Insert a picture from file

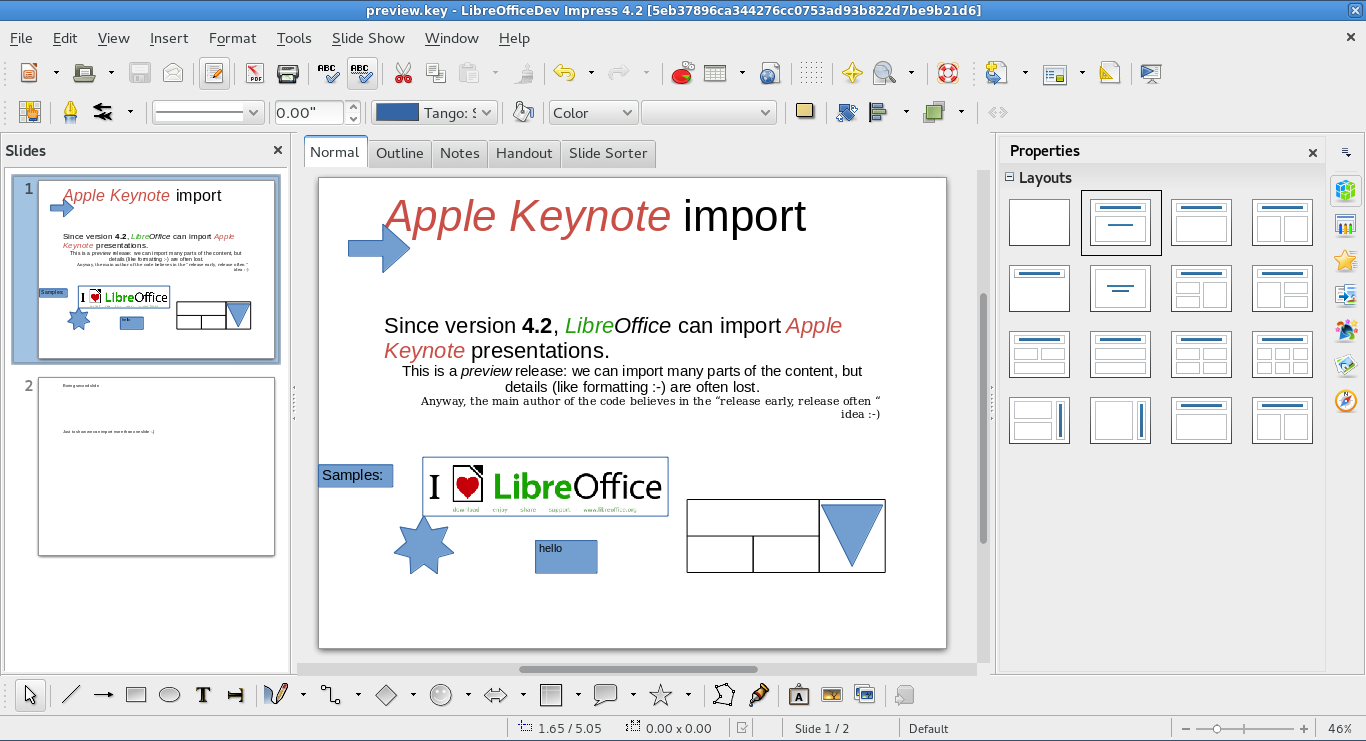pyautogui.click(x=831, y=695)
